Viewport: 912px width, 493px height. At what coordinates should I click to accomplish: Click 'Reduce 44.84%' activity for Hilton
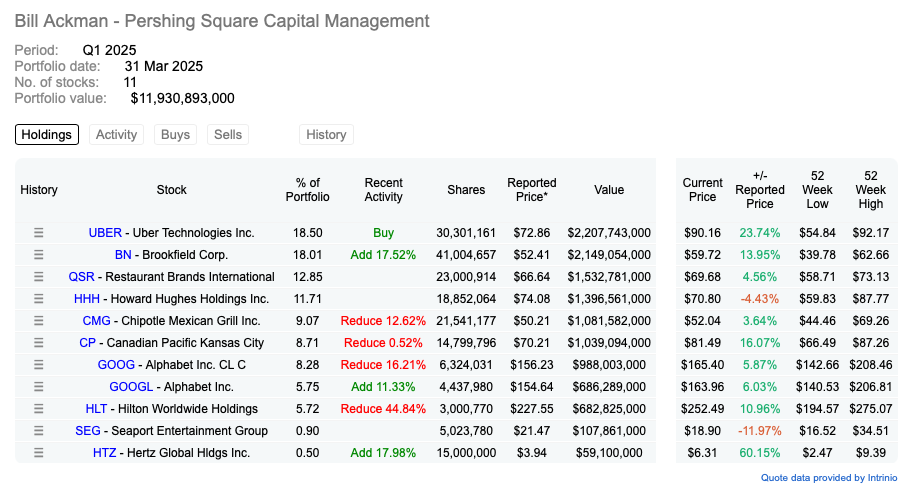pos(383,409)
